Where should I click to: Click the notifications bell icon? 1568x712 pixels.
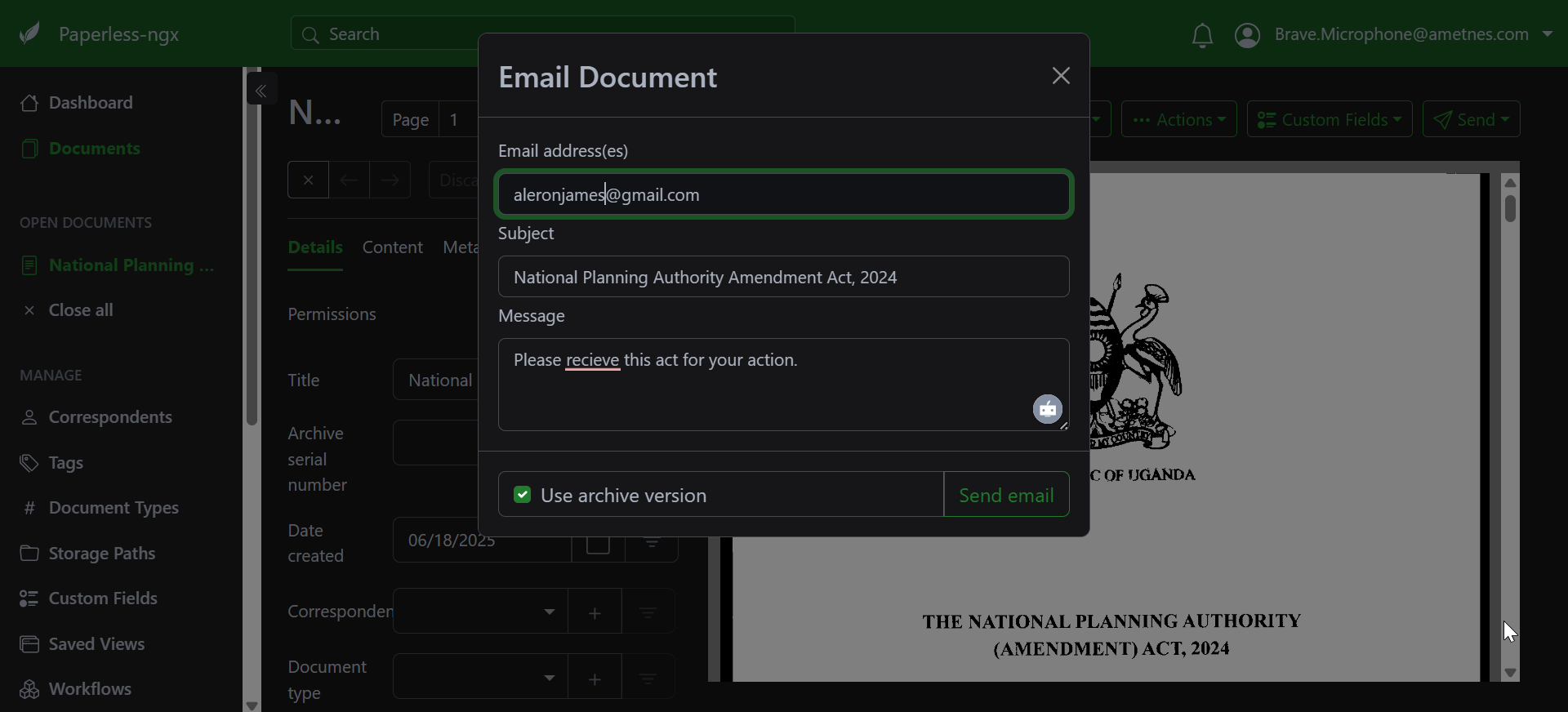tap(1201, 35)
